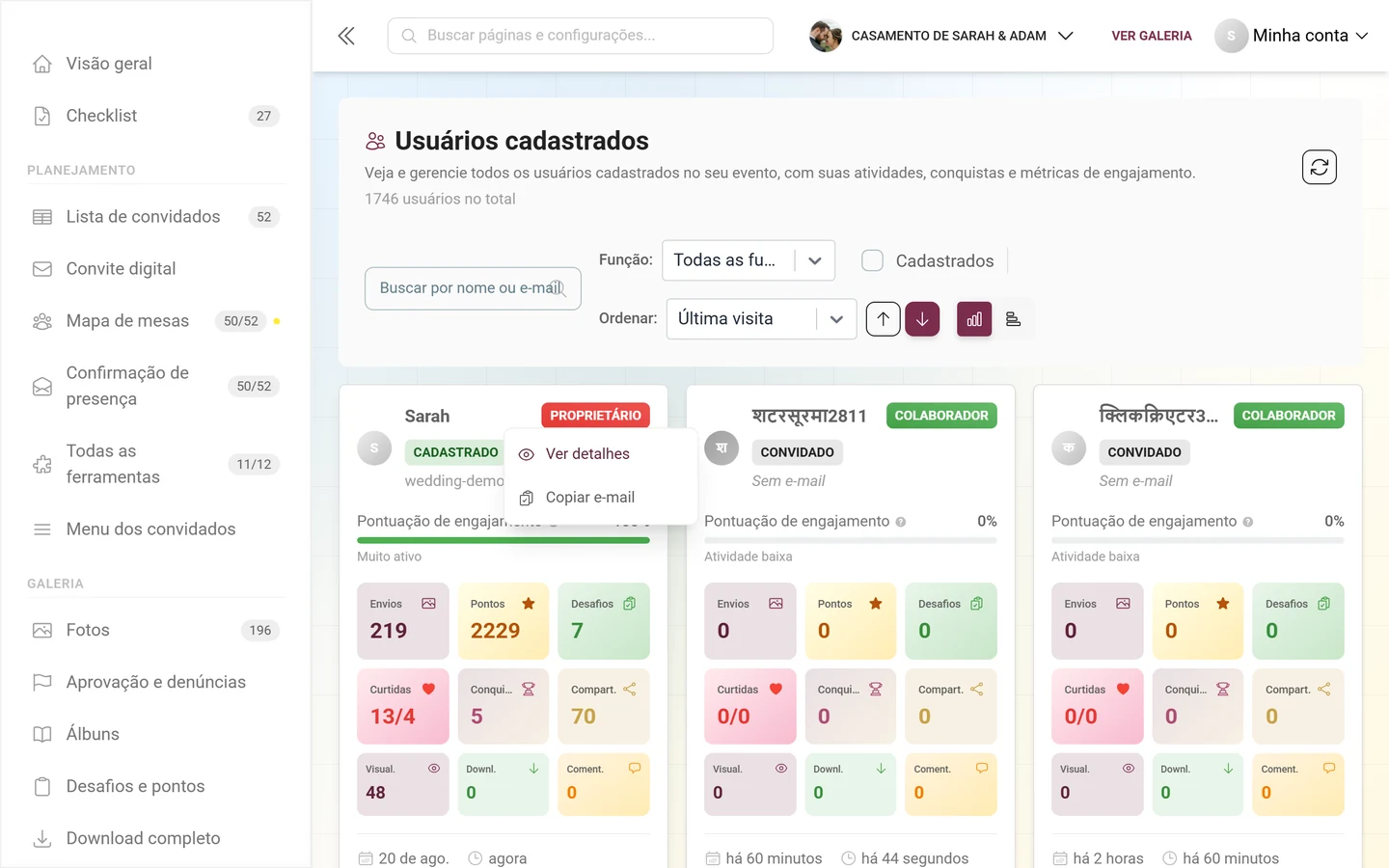Screen dimensions: 1389x868
Task: Click the VER GALERIA link
Action: click(1152, 36)
